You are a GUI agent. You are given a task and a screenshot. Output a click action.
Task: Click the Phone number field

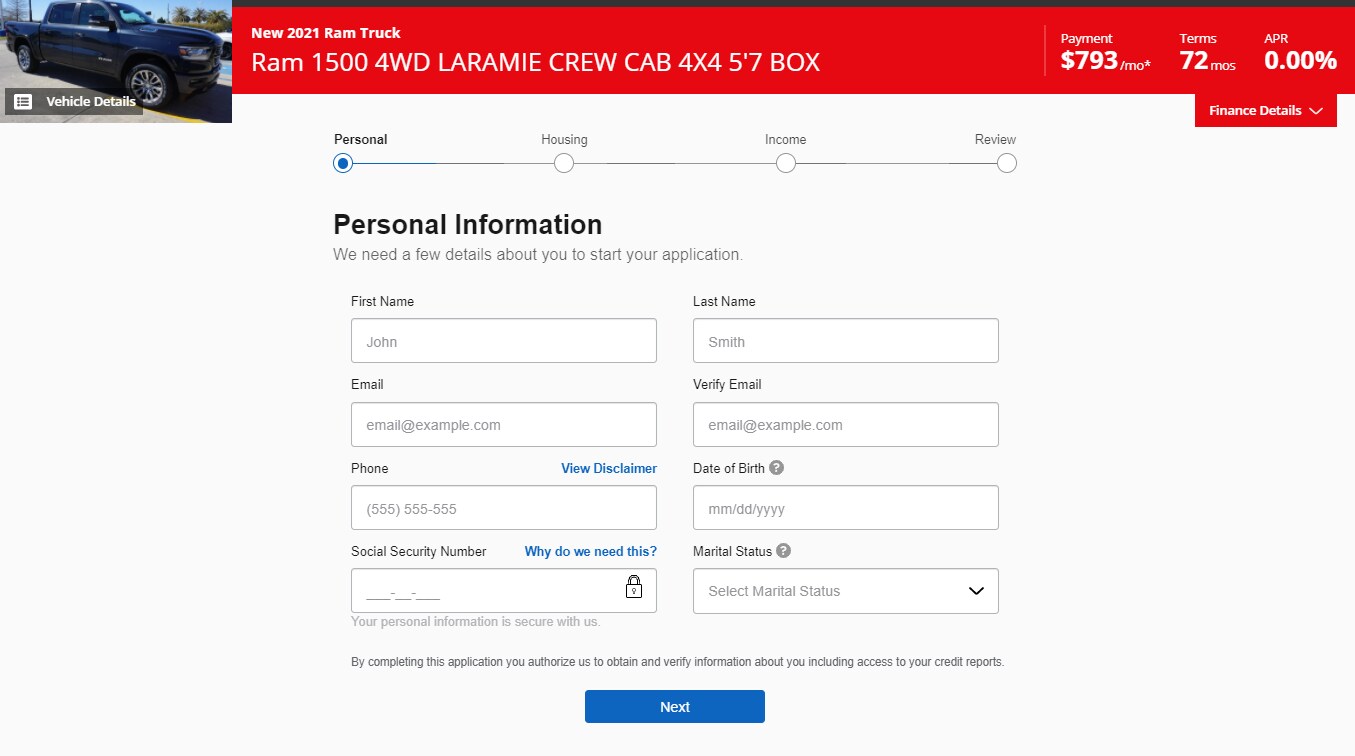[504, 508]
